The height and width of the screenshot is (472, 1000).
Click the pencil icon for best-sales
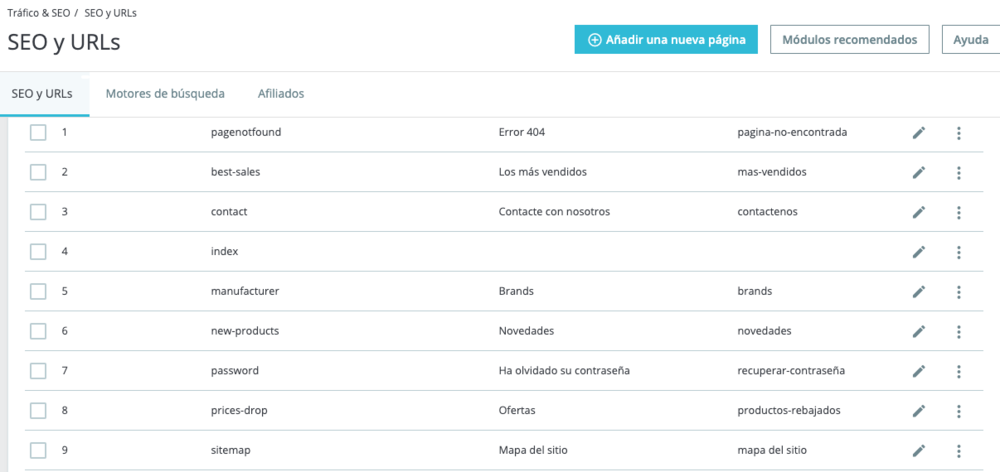[918, 172]
